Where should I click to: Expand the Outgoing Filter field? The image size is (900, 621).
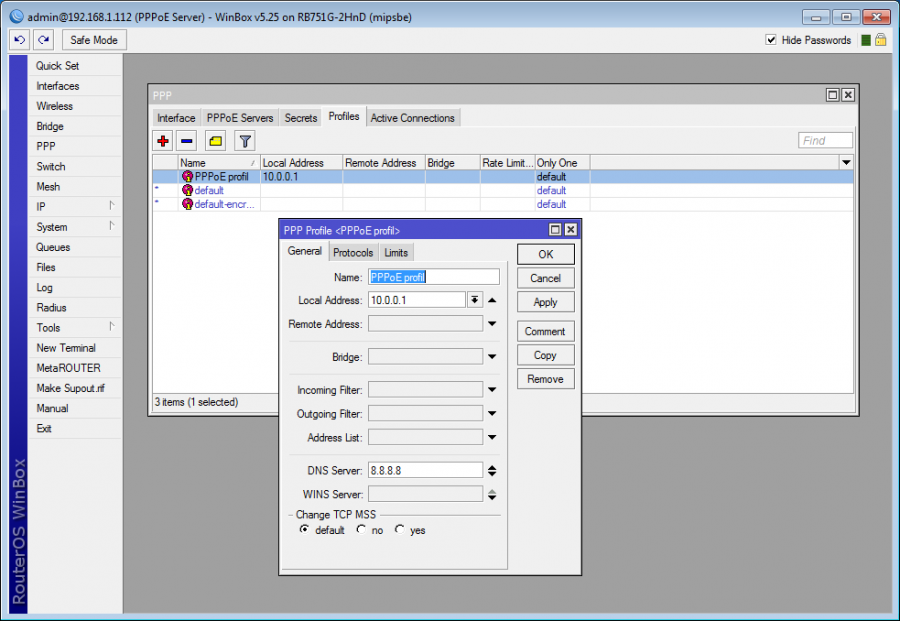(x=492, y=413)
